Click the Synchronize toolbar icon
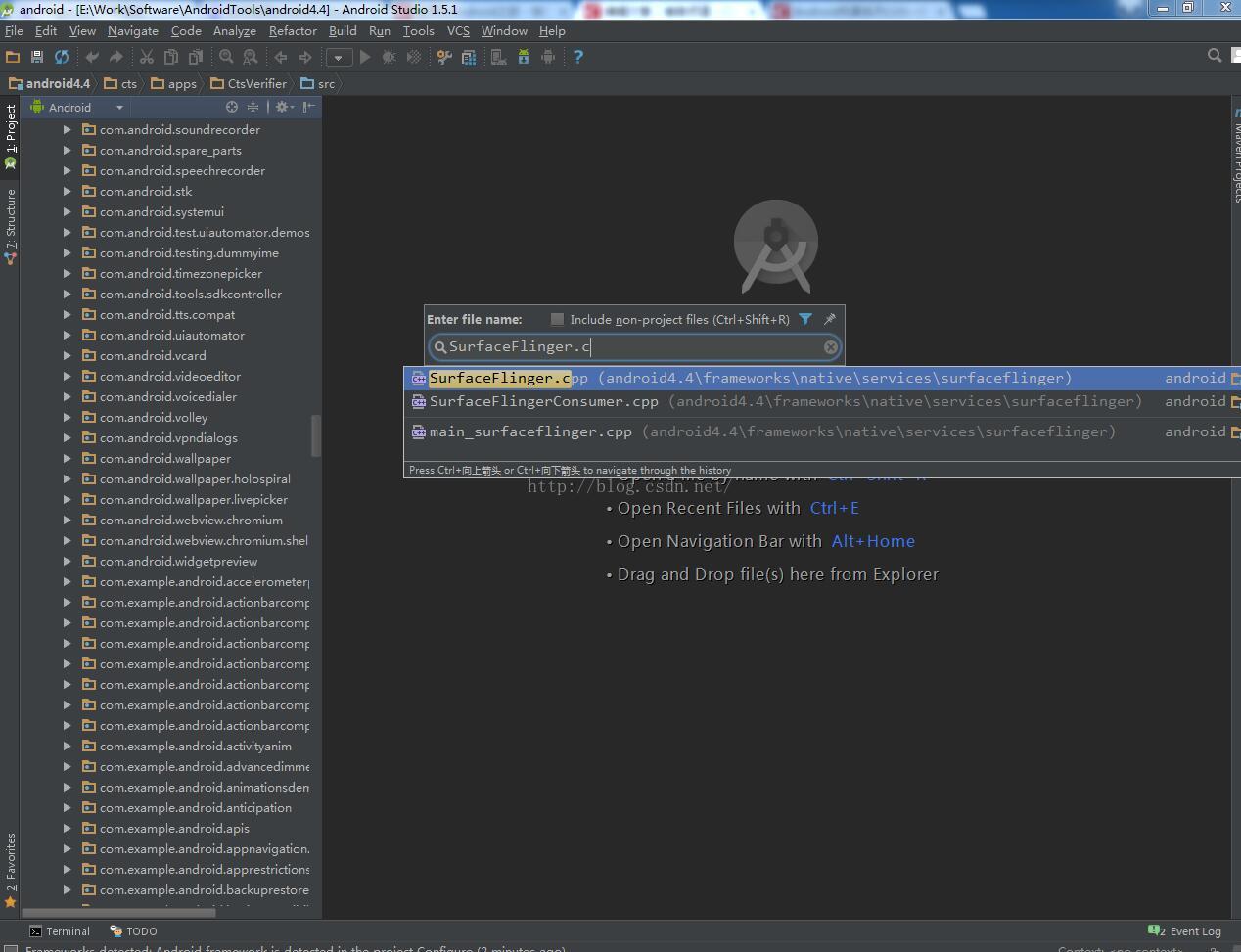This screenshot has height=952, width=1241. coord(62,57)
